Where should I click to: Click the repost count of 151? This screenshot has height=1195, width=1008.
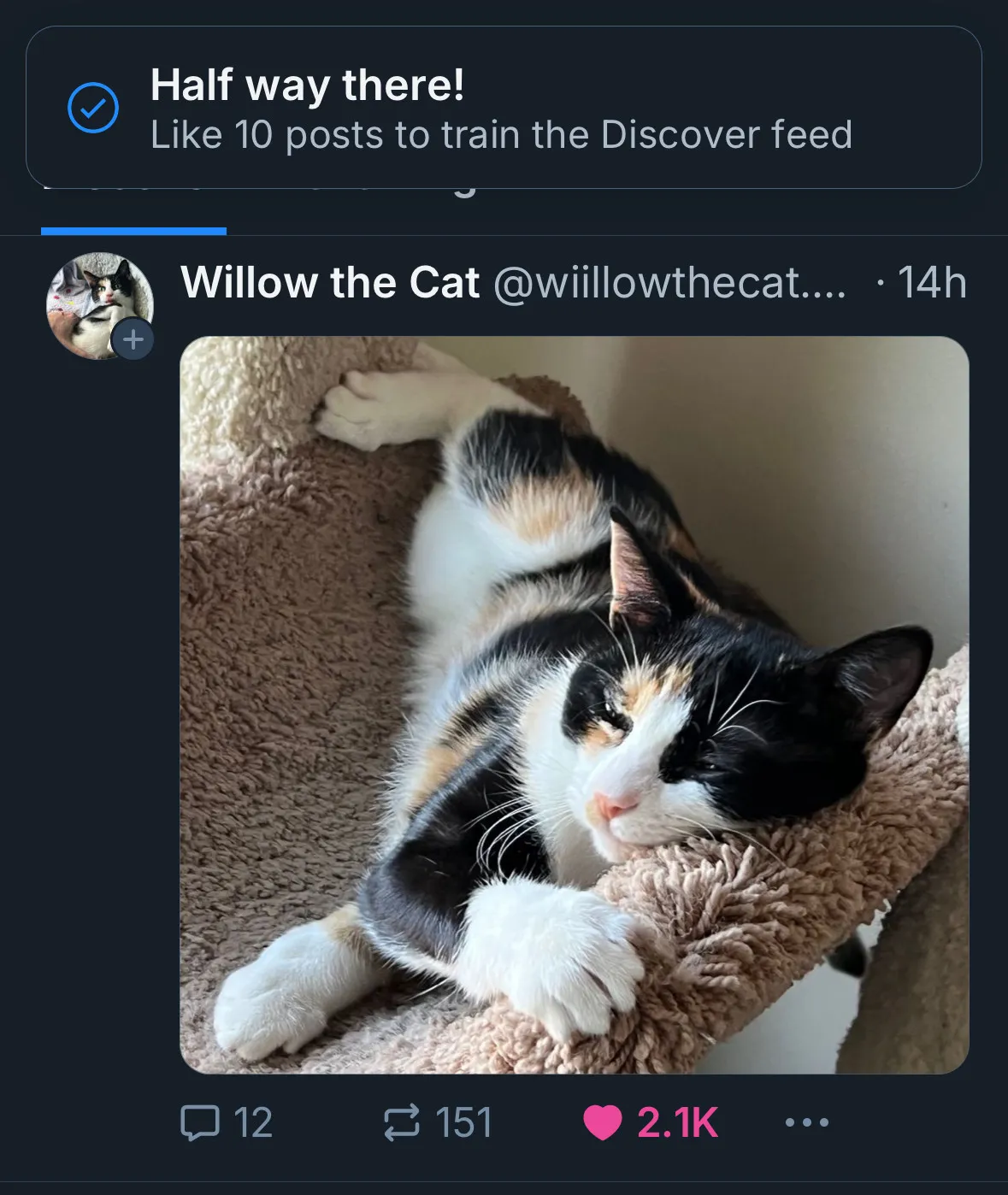coord(464,1122)
